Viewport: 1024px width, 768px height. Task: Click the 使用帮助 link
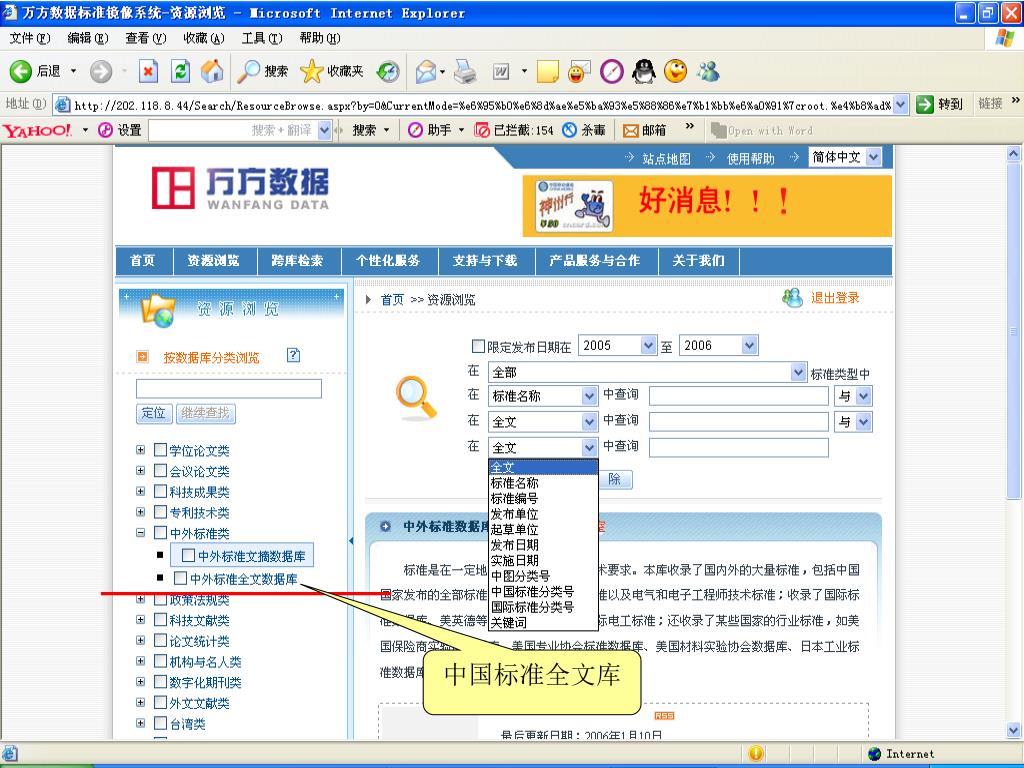point(750,158)
